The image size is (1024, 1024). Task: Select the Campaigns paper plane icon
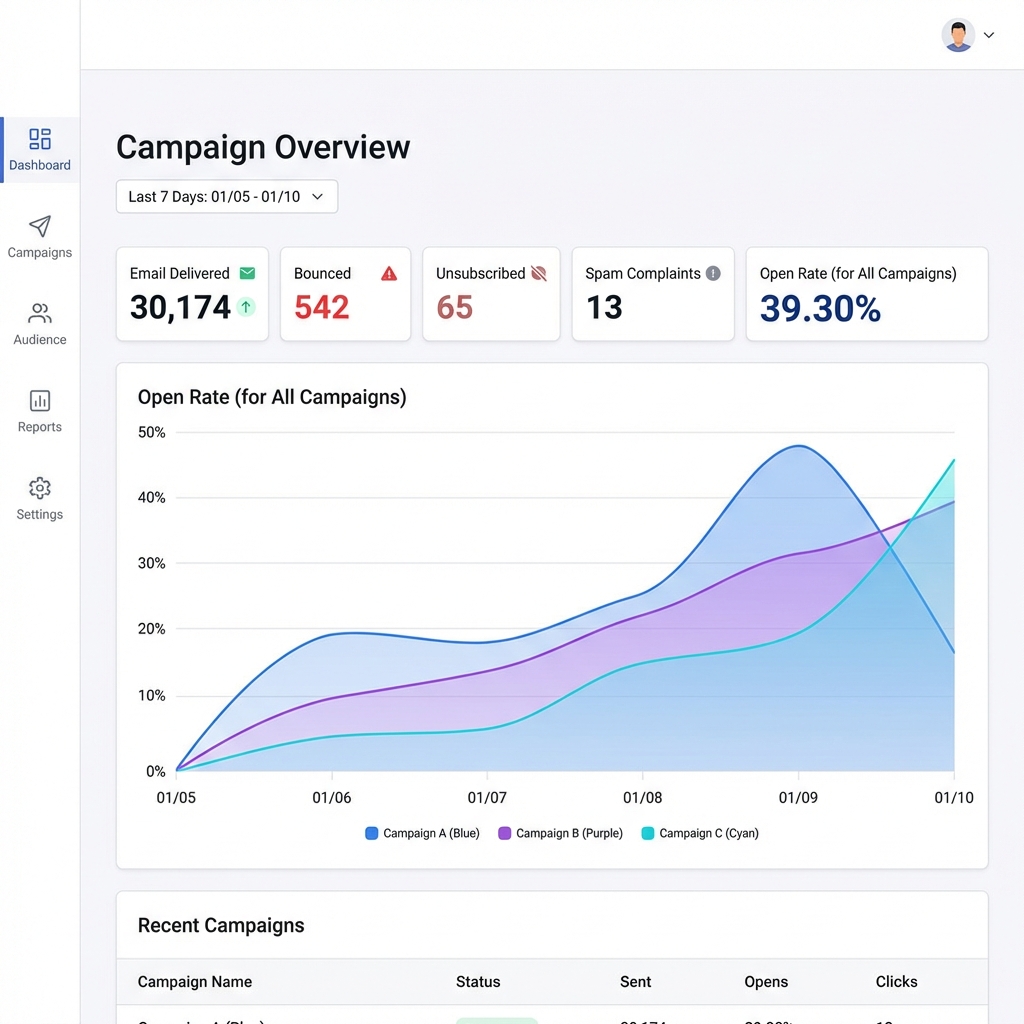[x=39, y=227]
